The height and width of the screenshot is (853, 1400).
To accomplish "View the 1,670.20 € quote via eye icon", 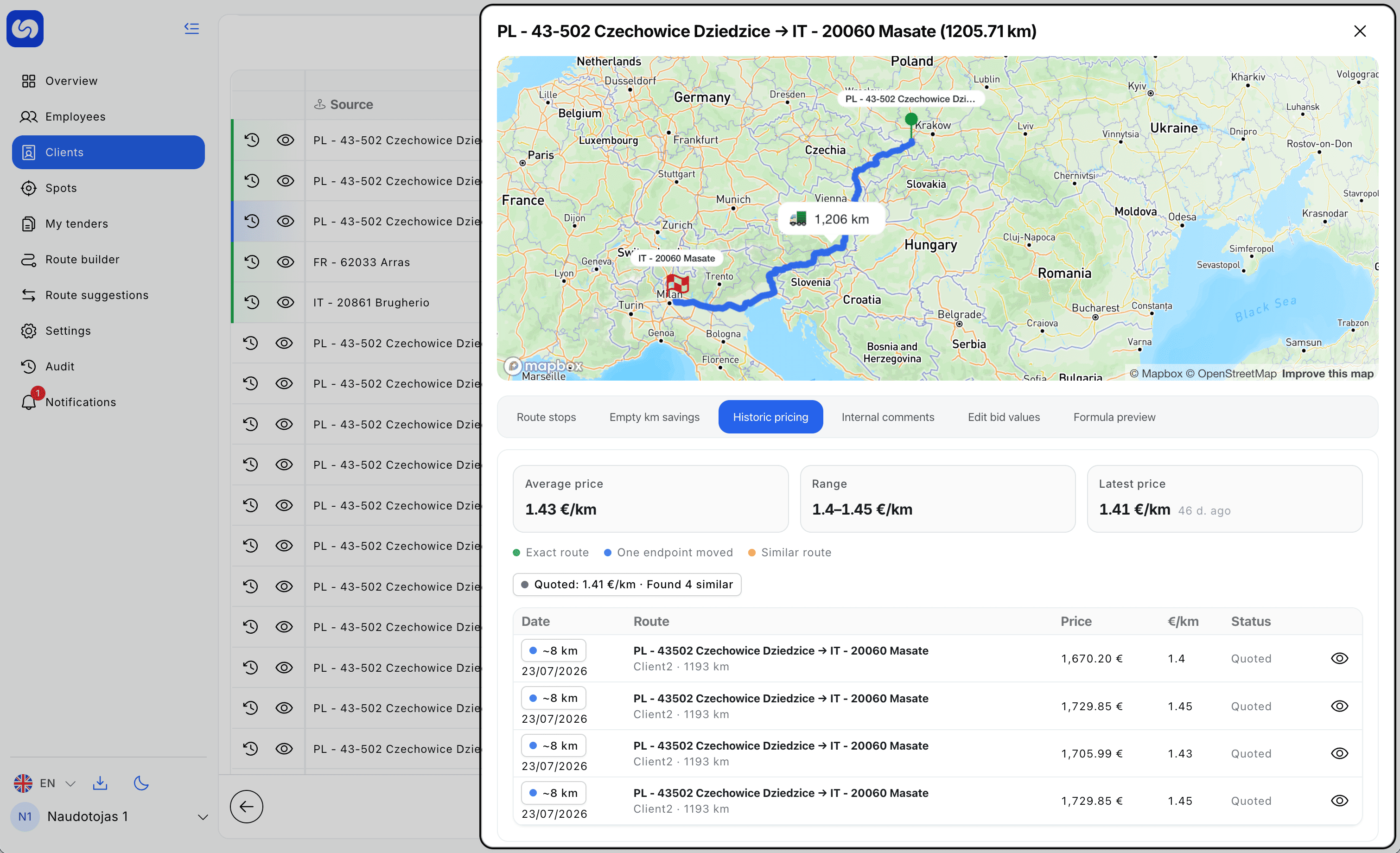I will point(1339,658).
